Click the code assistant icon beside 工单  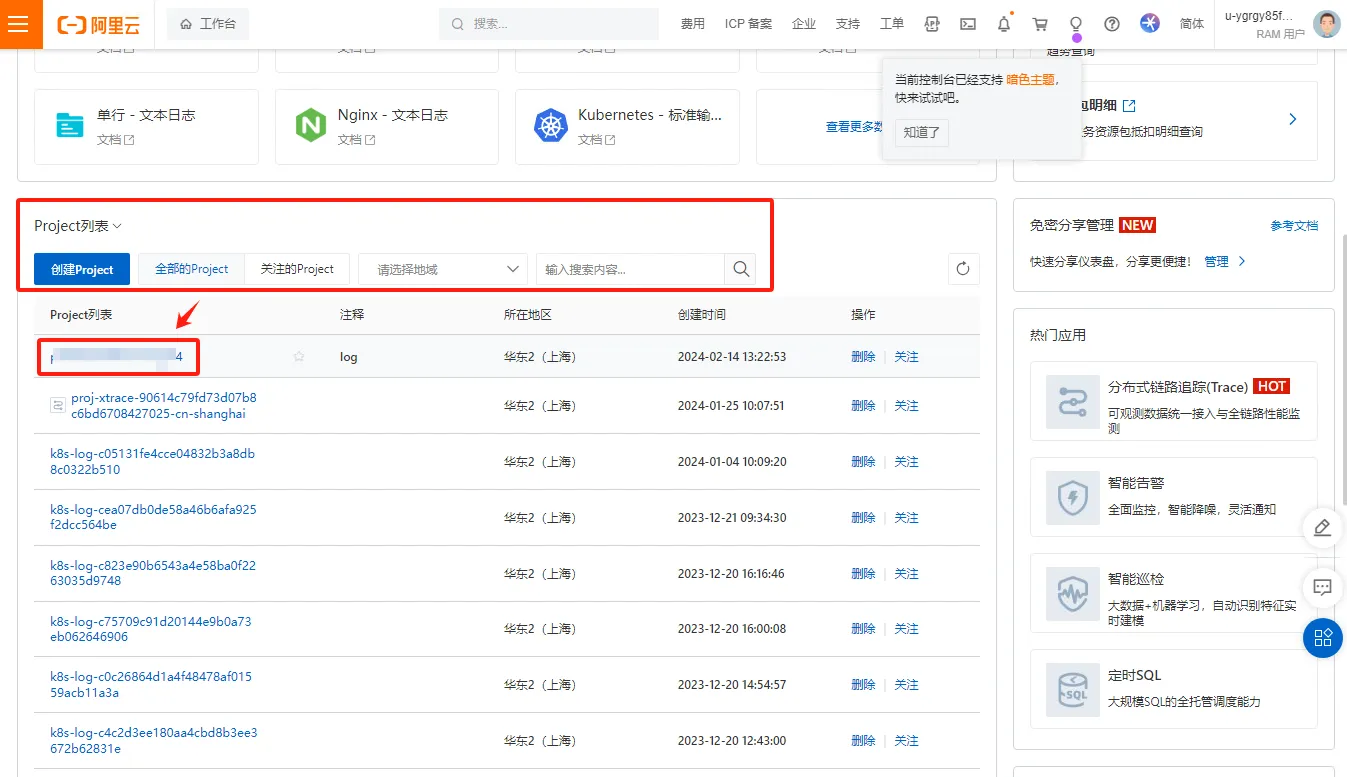pyautogui.click(x=932, y=24)
